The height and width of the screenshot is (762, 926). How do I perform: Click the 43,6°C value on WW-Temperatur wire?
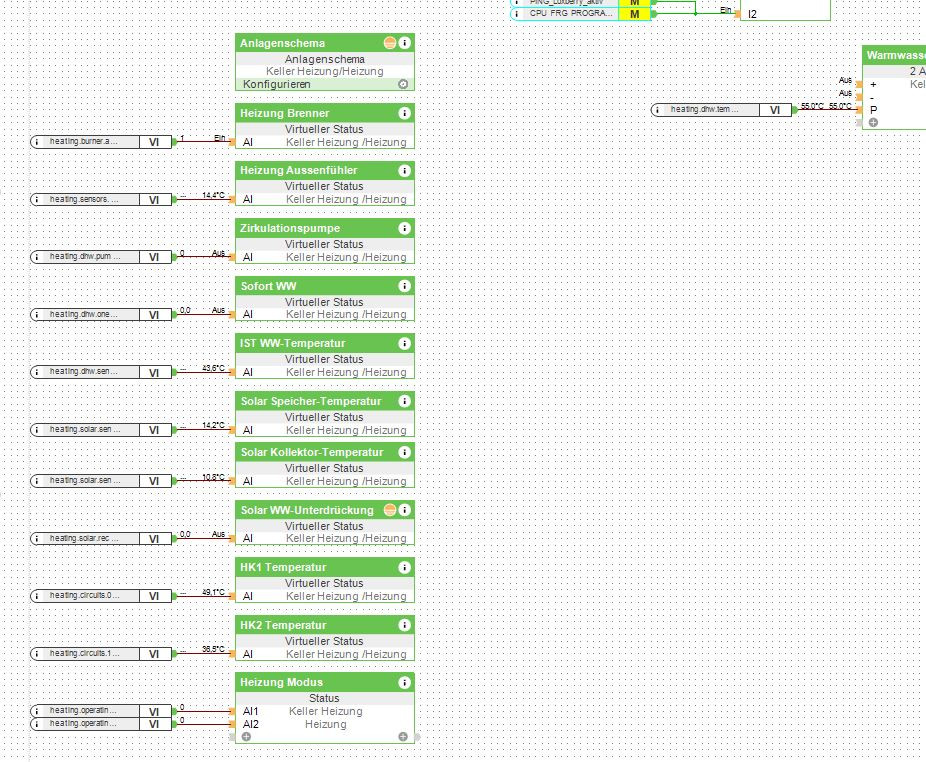213,368
